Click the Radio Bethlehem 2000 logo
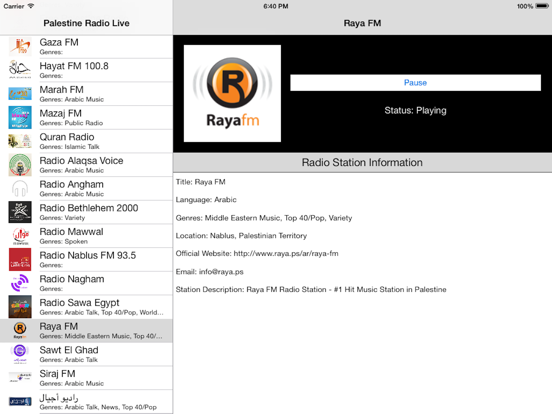Image resolution: width=552 pixels, height=414 pixels. click(20, 212)
